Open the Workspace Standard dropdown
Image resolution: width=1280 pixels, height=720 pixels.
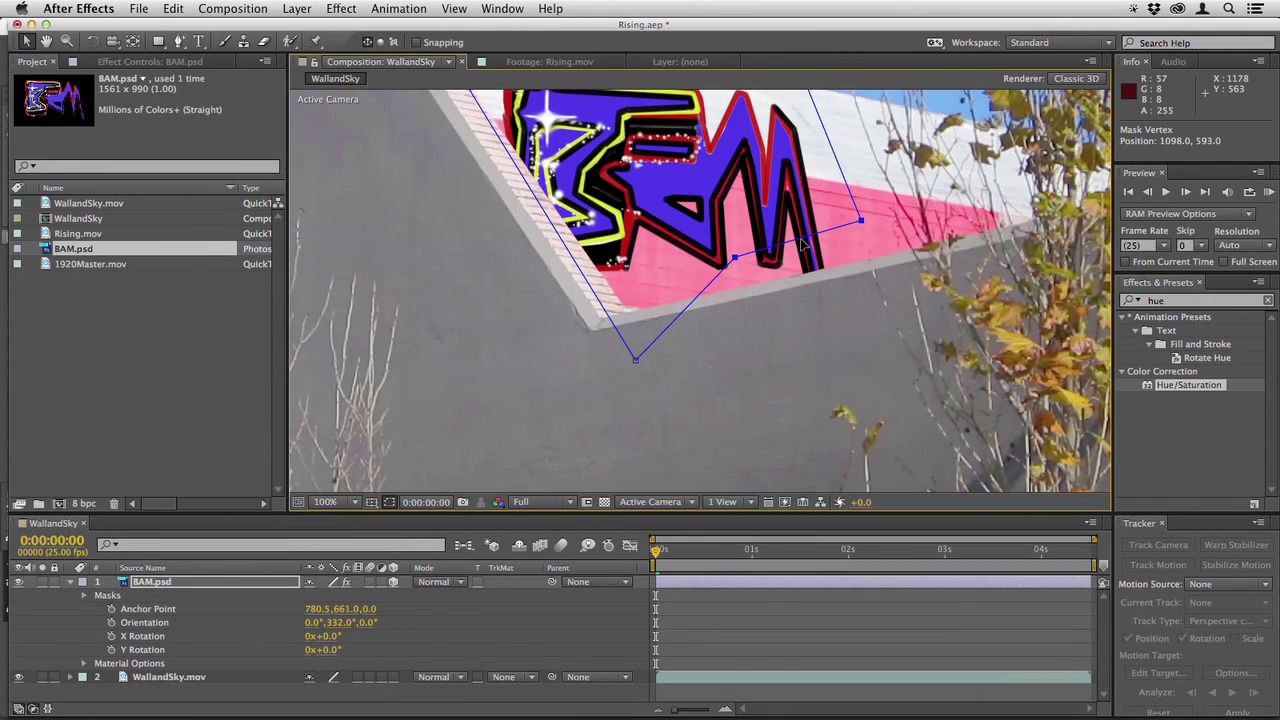[x=1060, y=43]
